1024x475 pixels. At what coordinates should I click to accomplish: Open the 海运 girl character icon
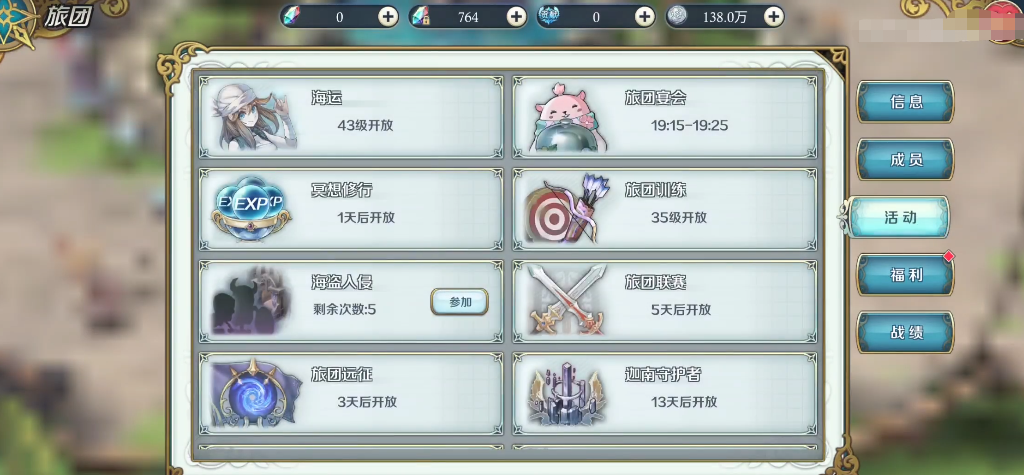[253, 117]
